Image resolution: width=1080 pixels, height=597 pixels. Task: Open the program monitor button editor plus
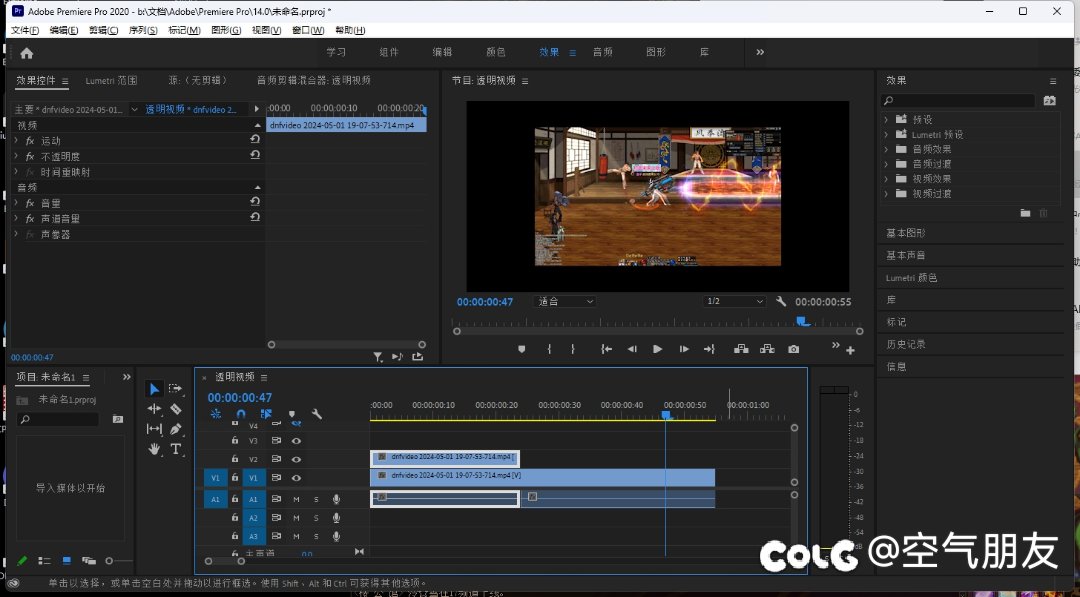851,350
